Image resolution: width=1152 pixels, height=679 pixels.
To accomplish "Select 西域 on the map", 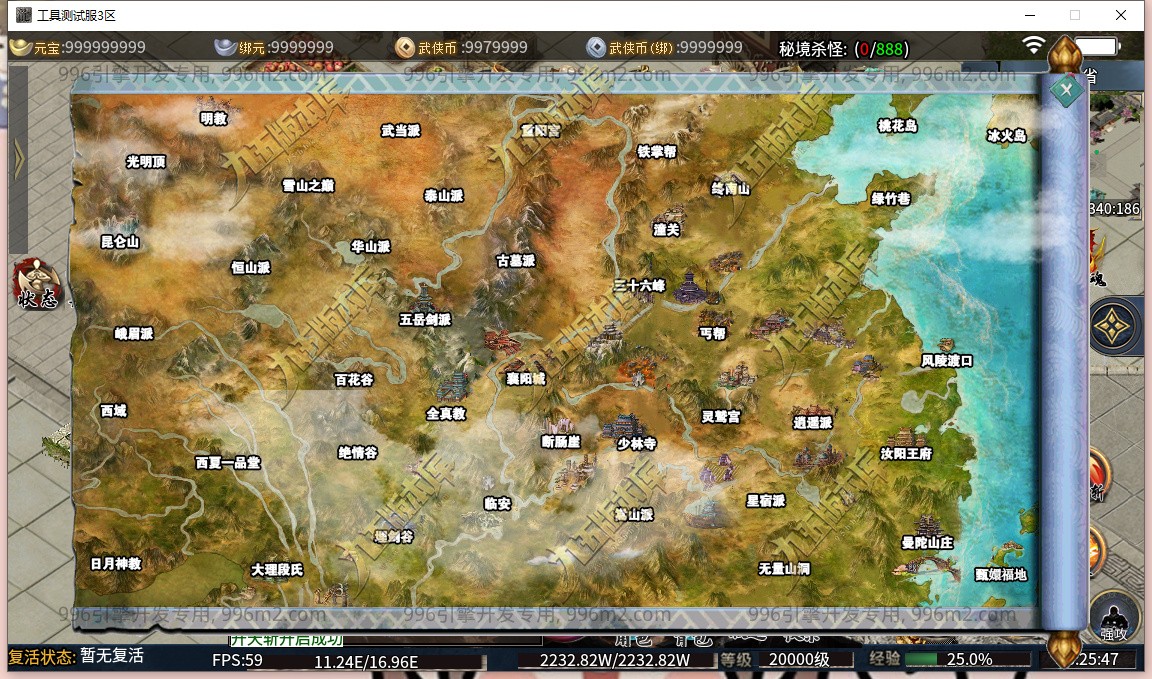I will coord(114,411).
